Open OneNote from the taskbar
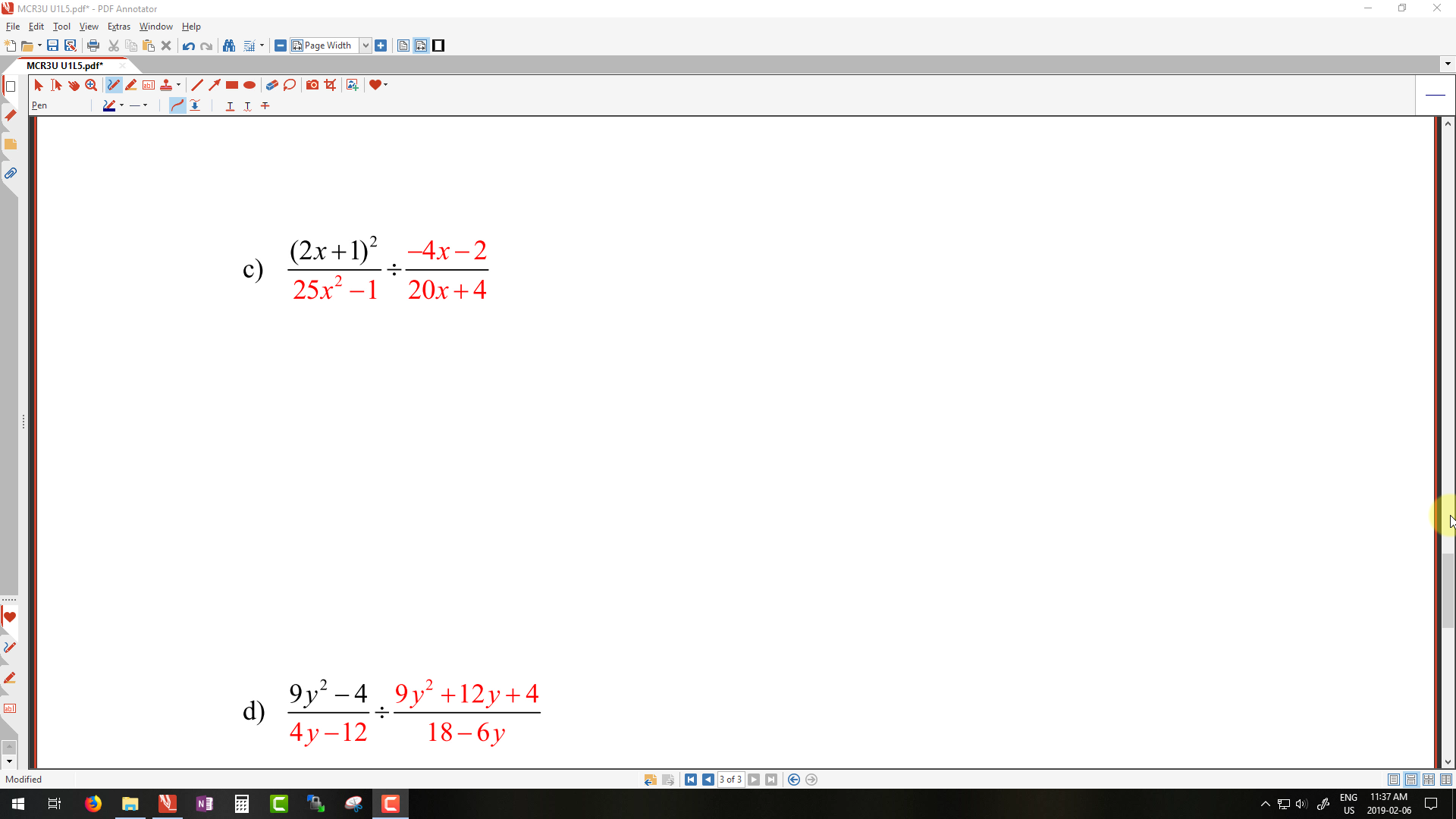 coord(205,804)
